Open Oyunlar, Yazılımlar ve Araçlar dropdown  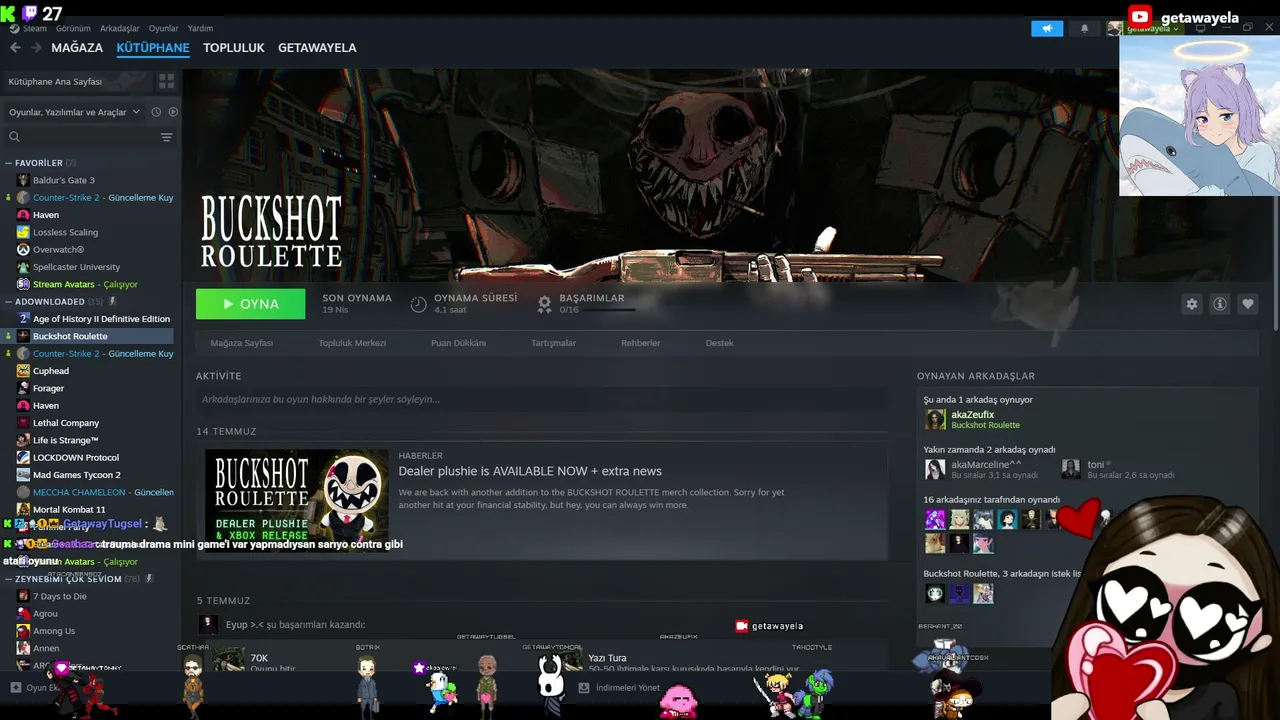(74, 112)
